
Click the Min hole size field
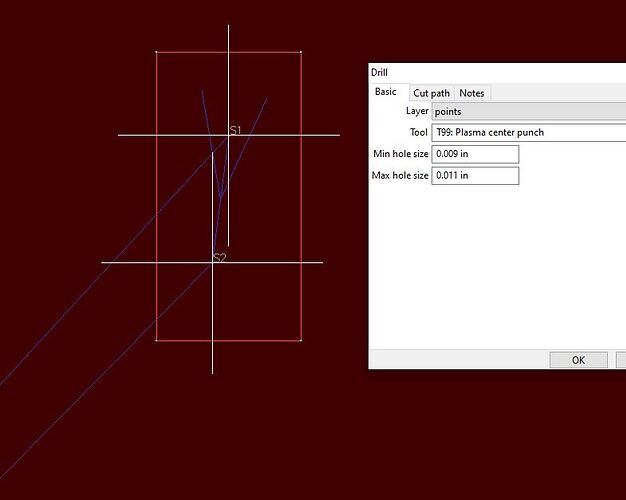[475, 154]
